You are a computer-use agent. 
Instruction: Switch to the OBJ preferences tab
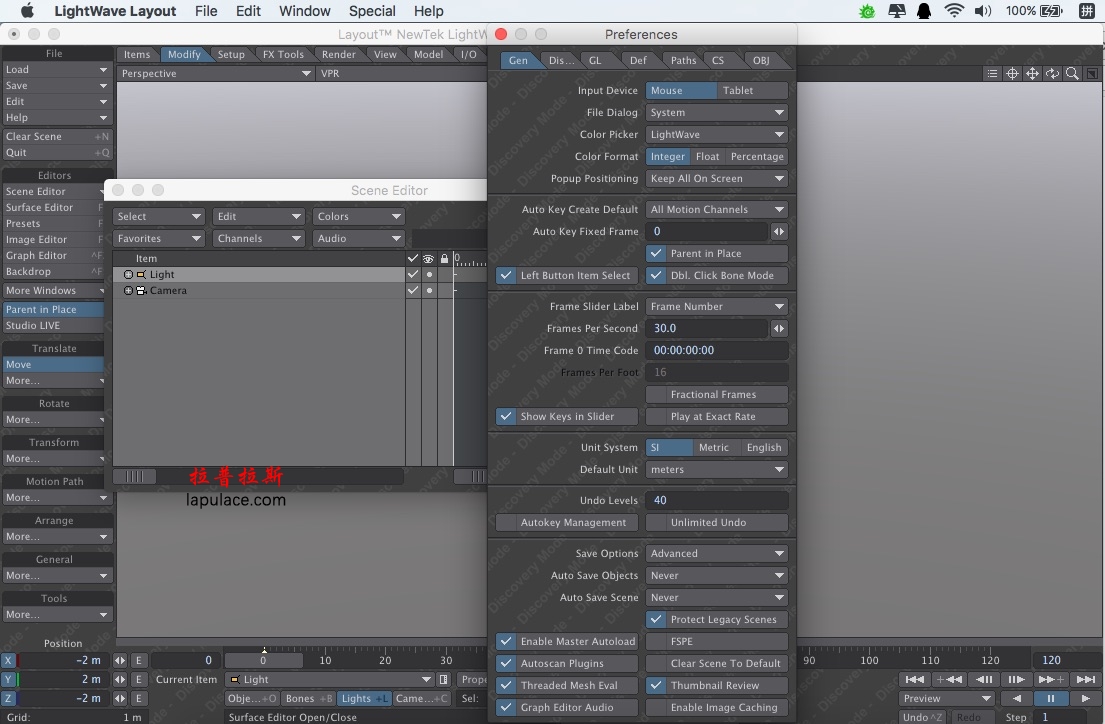[x=761, y=61]
